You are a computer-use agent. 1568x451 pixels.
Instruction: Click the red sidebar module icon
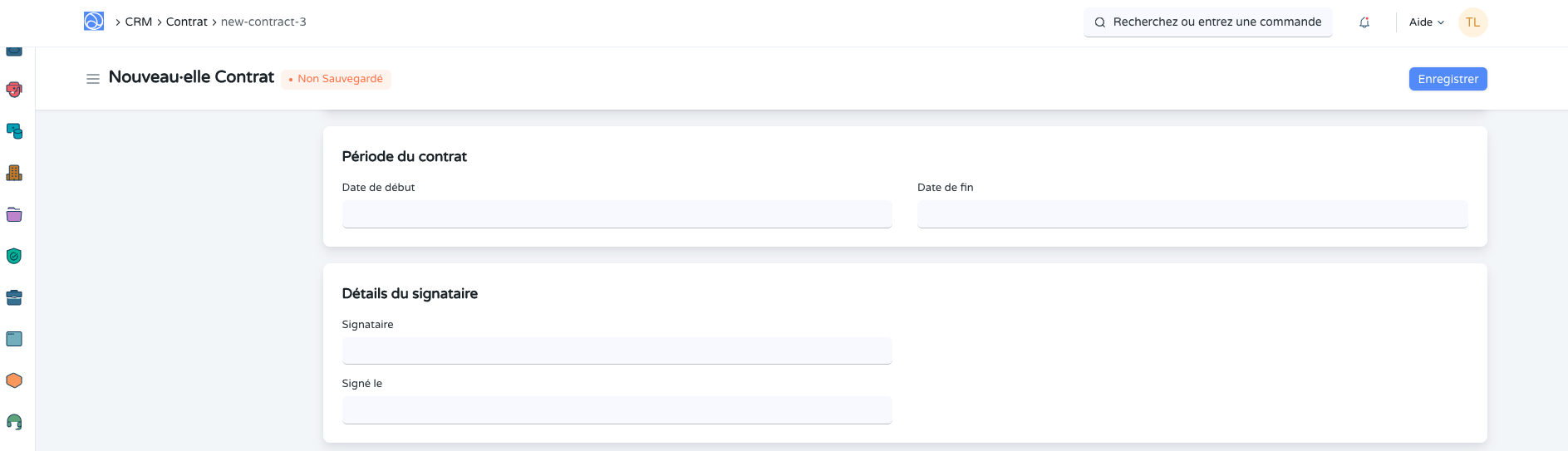click(14, 90)
